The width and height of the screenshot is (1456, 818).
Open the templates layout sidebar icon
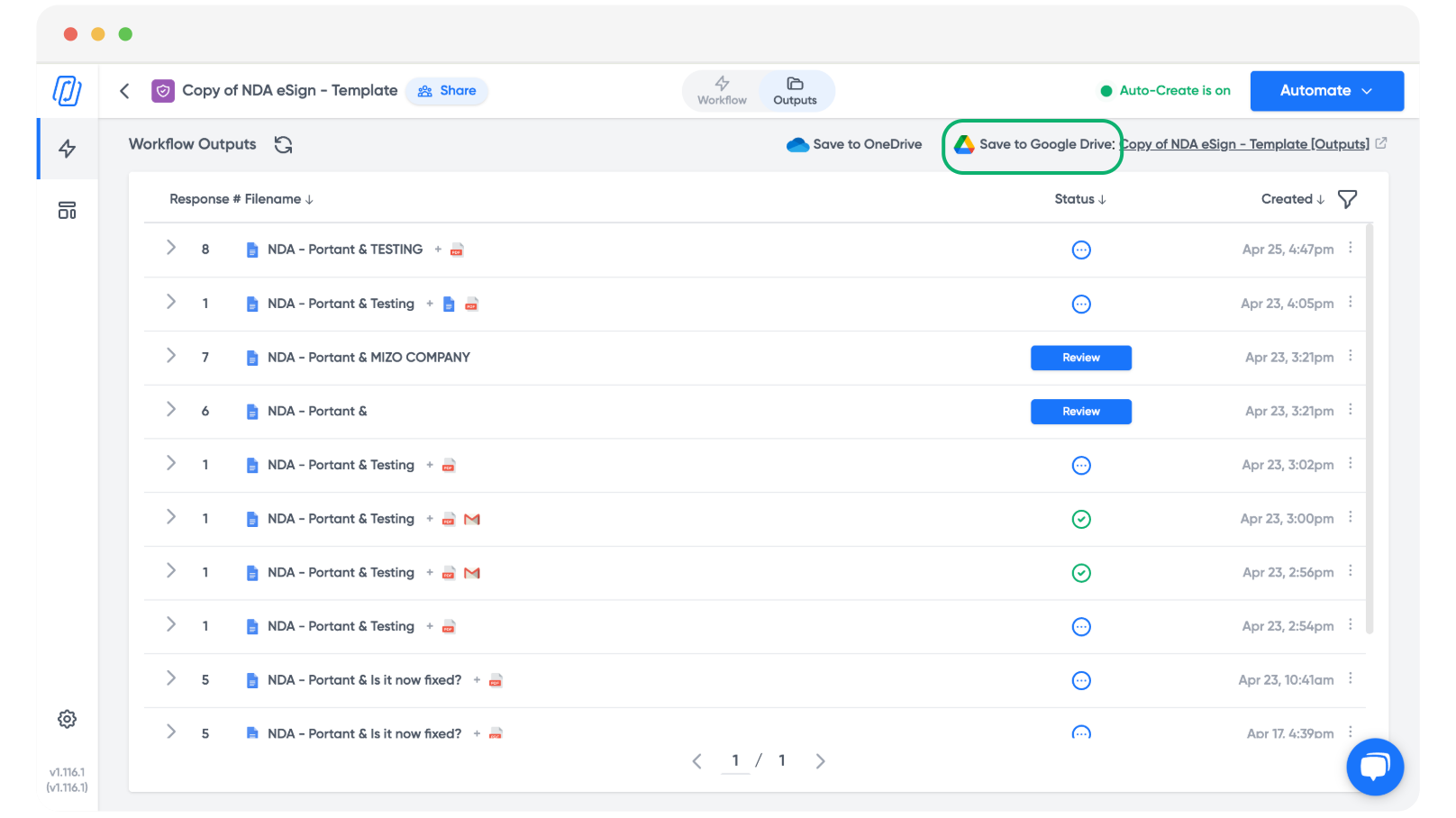[68, 211]
